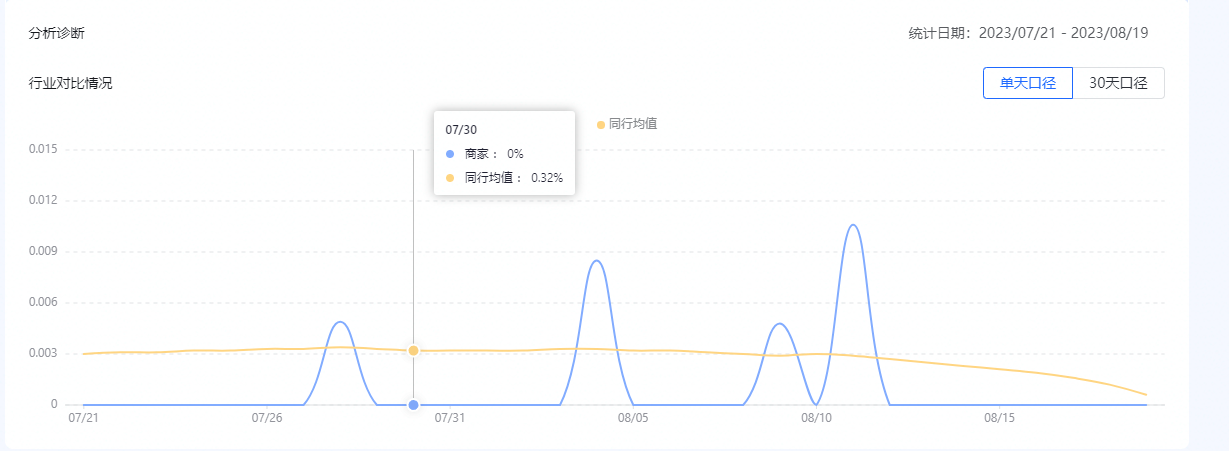Click the tallest blue peak after 08/10
This screenshot has height=451, width=1229.
coord(853,225)
